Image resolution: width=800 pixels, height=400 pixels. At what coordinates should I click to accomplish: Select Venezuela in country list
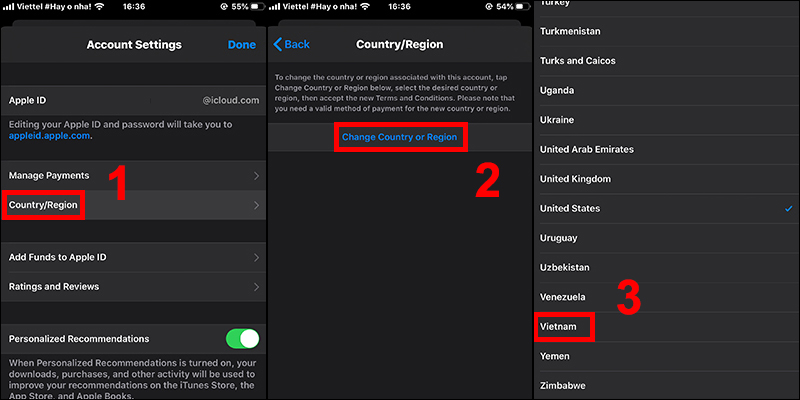pos(666,297)
